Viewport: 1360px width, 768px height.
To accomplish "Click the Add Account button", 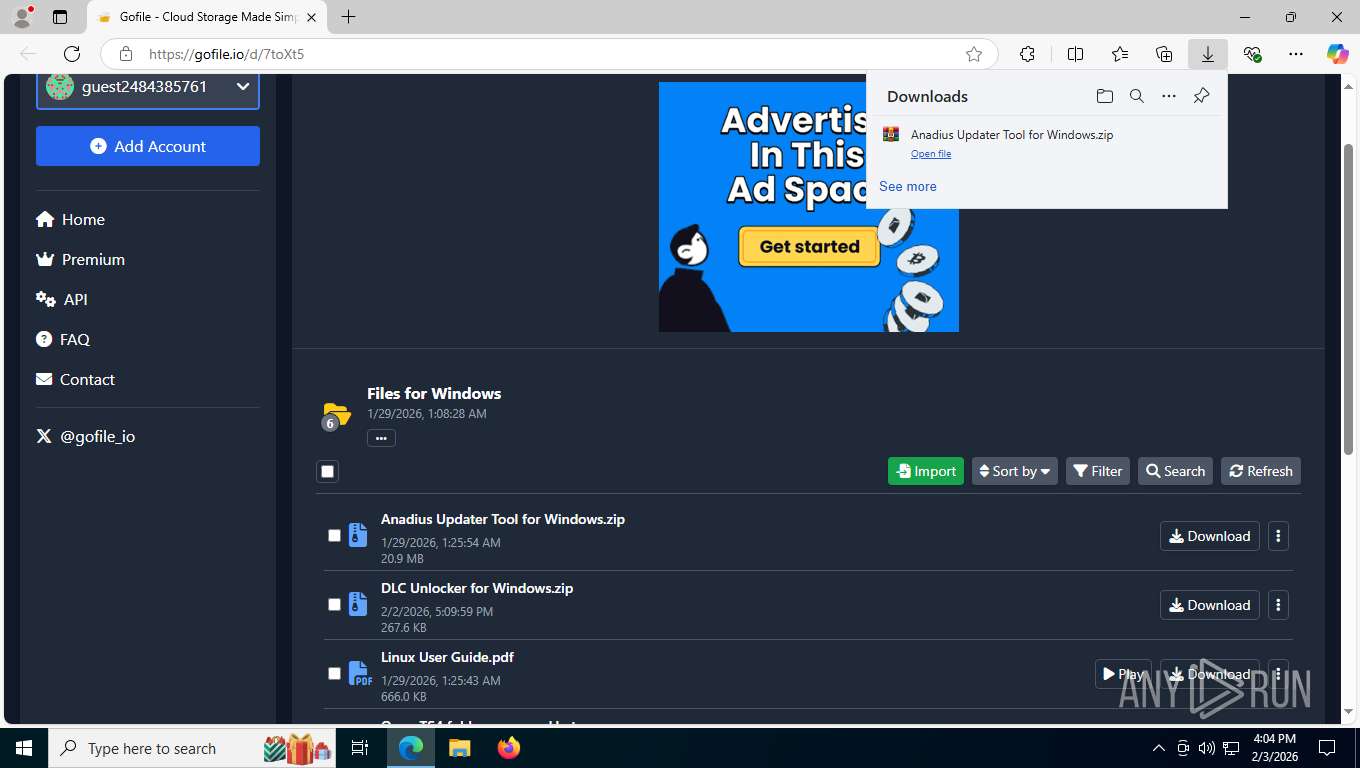I will (x=148, y=146).
